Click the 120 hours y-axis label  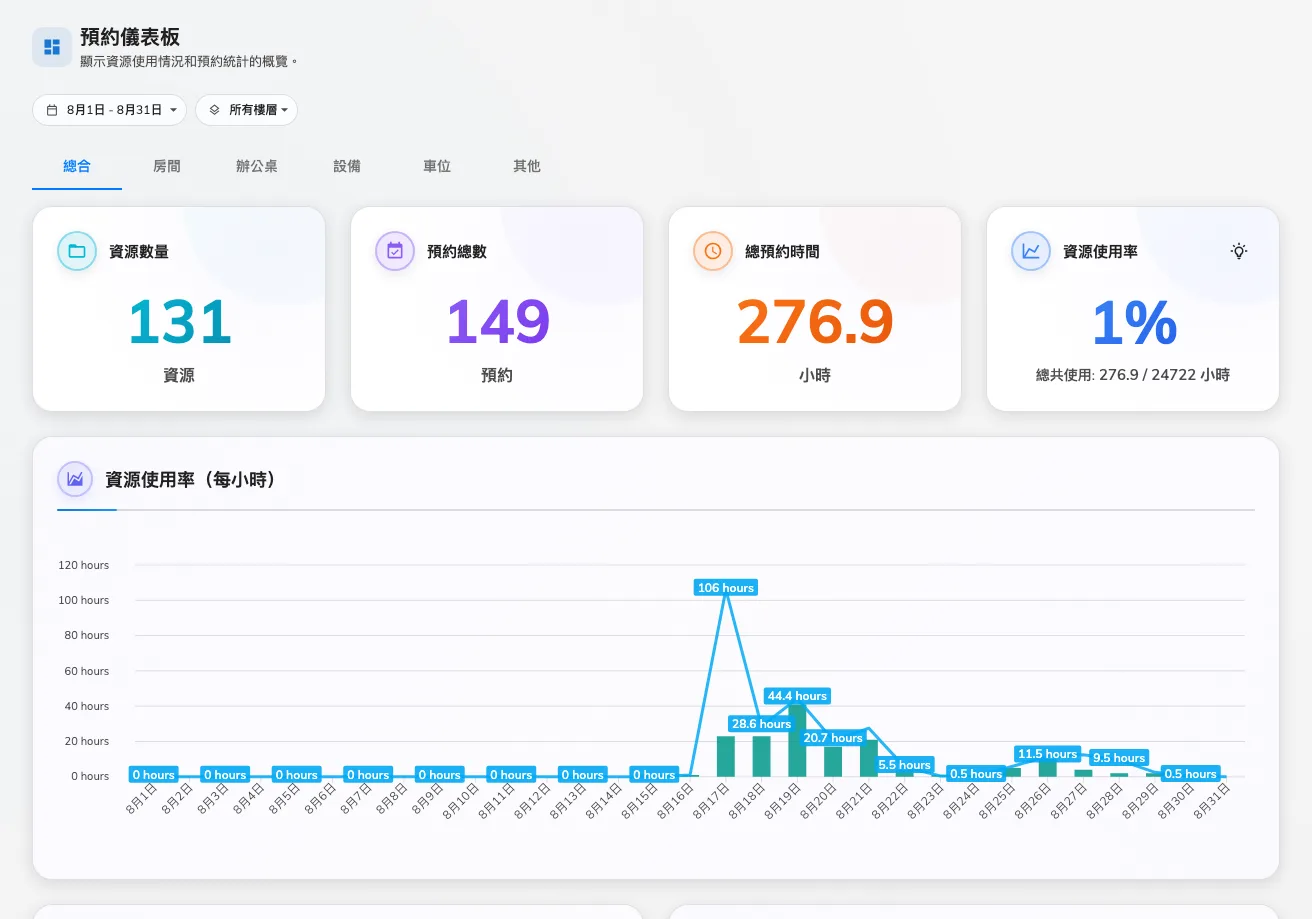pos(83,565)
